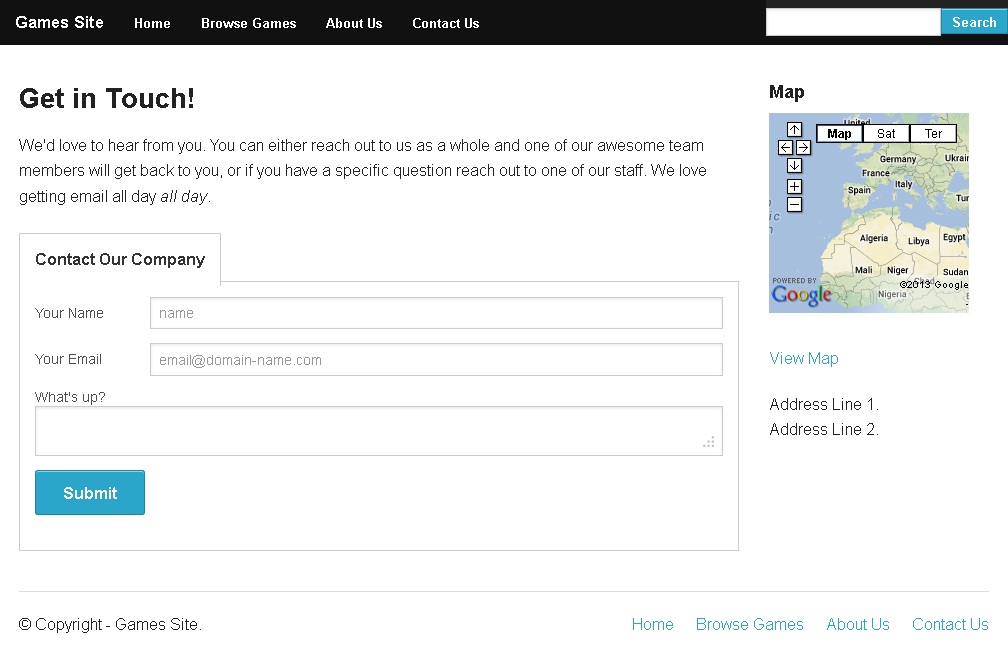Pan the map to the left
This screenshot has height=657, width=1008.
784,147
